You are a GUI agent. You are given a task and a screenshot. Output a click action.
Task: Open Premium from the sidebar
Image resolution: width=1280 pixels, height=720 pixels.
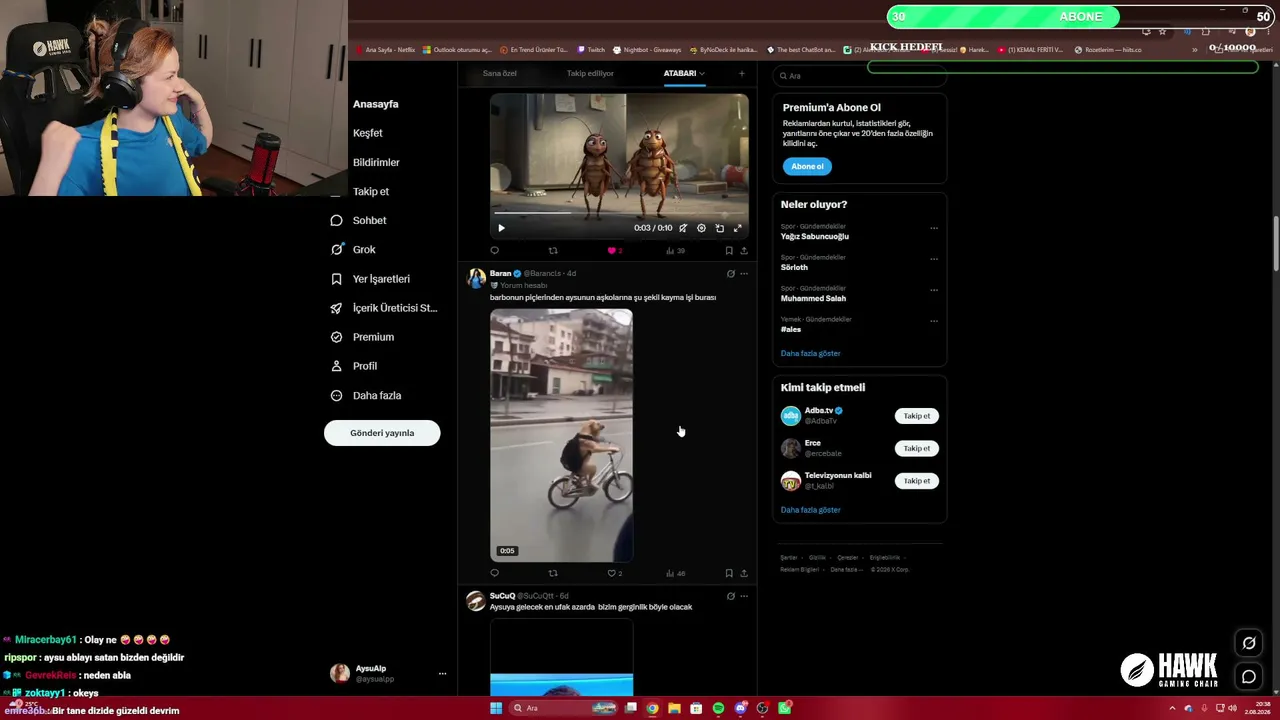(373, 337)
